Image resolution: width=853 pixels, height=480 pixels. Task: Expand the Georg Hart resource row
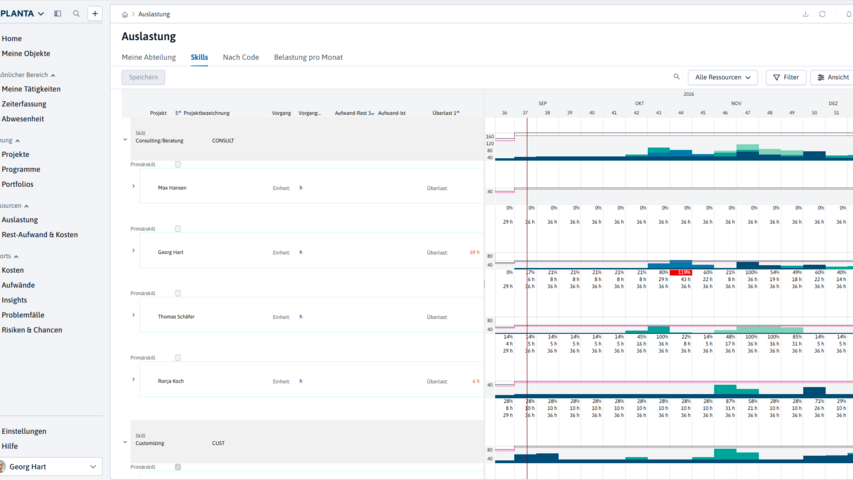tap(133, 251)
